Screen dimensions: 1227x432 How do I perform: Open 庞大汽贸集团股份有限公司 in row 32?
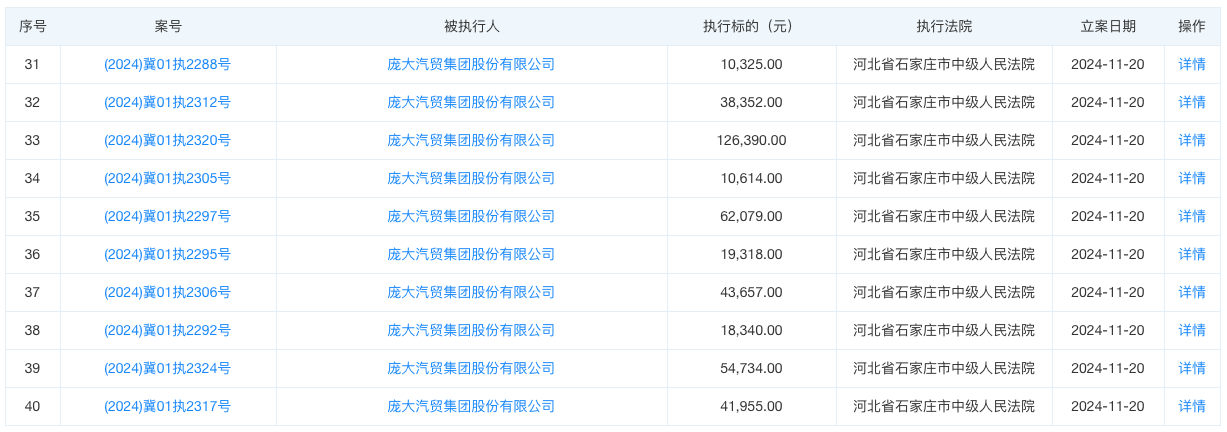pos(471,102)
